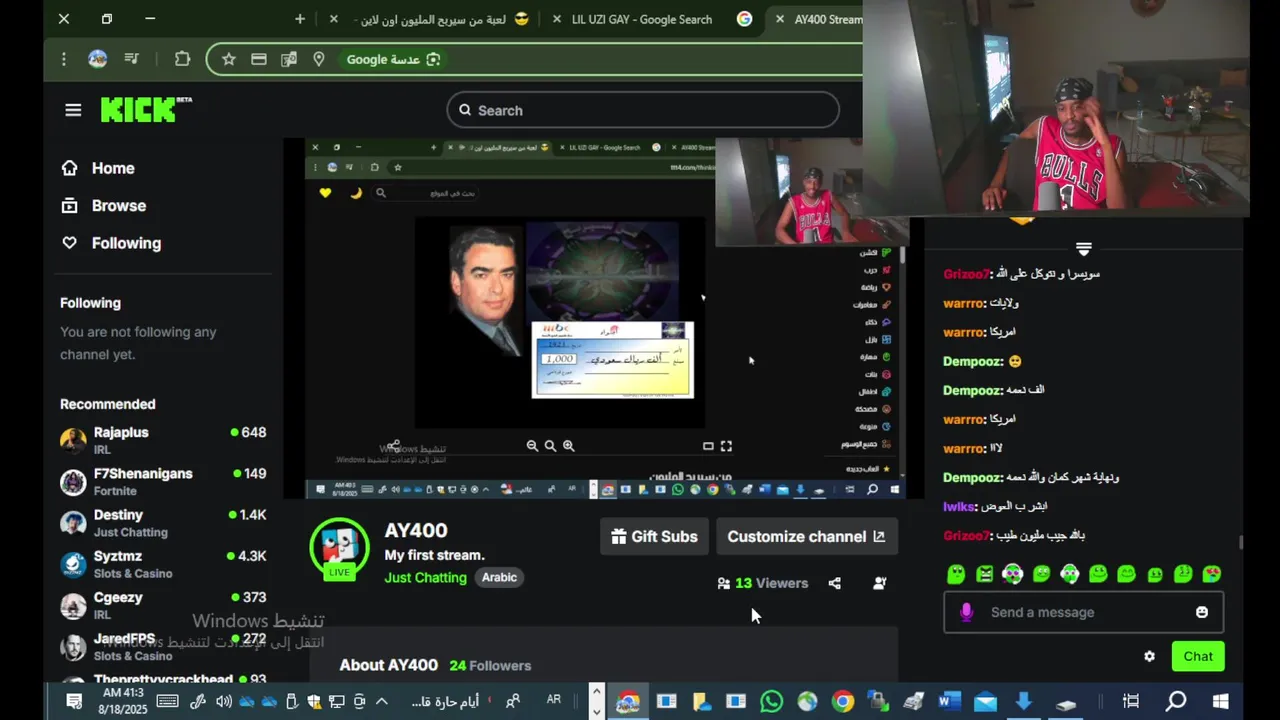Viewport: 1280px width, 720px height.
Task: Open chat settings gear
Action: [1149, 656]
